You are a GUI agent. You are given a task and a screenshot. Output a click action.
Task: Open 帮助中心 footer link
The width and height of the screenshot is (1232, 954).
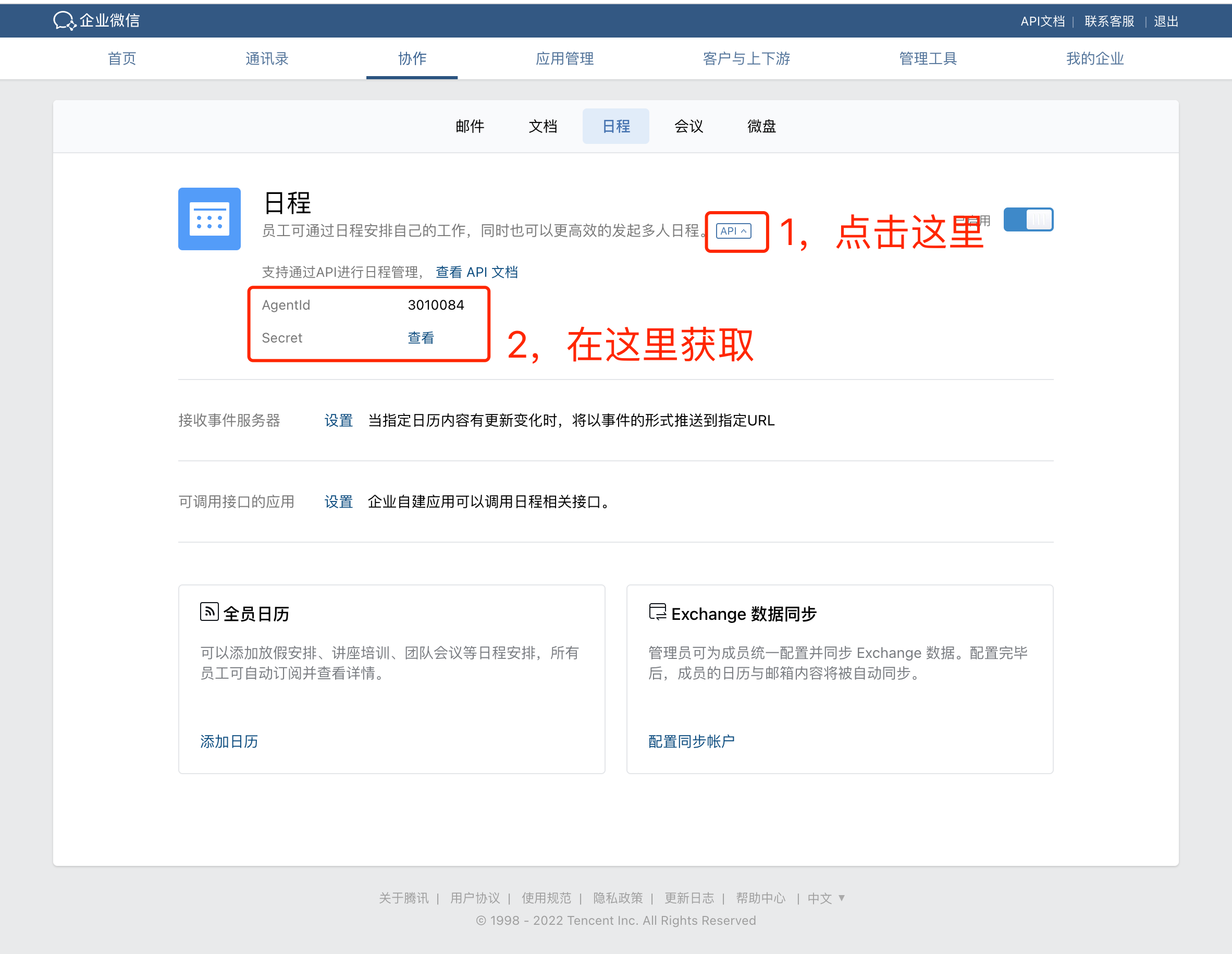pos(760,898)
